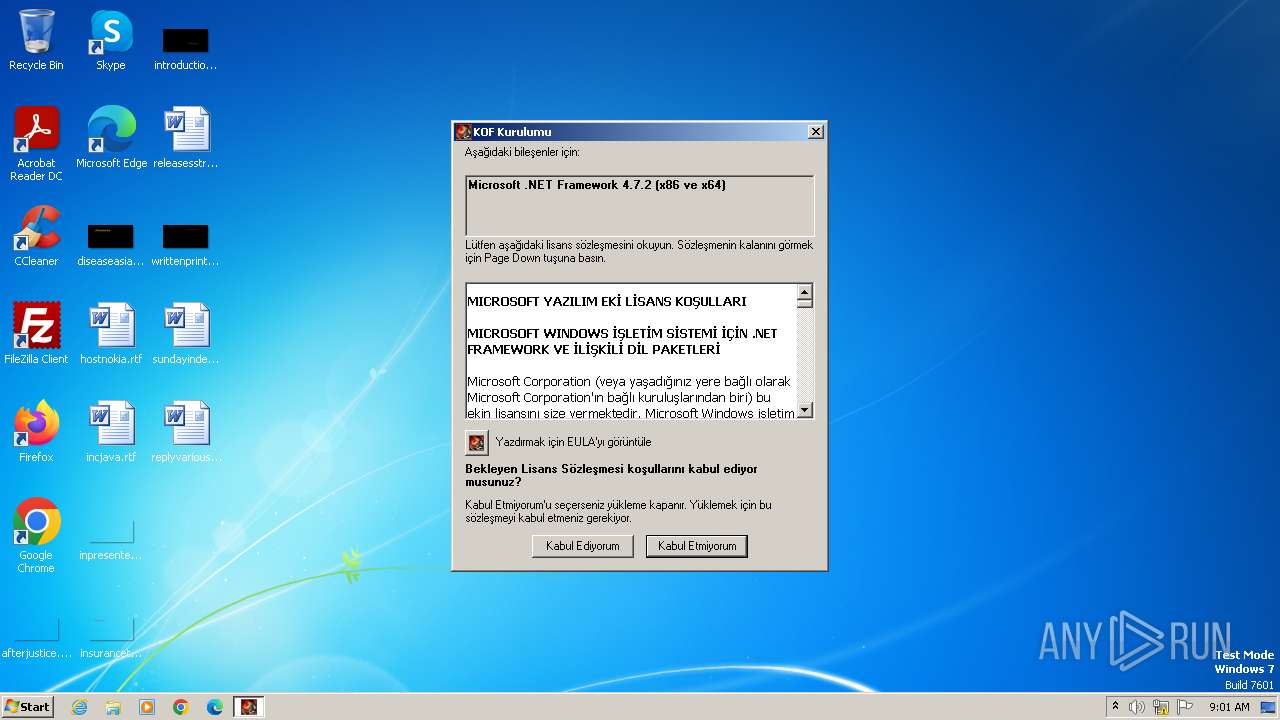Launch Edge from the taskbar

tap(215, 707)
